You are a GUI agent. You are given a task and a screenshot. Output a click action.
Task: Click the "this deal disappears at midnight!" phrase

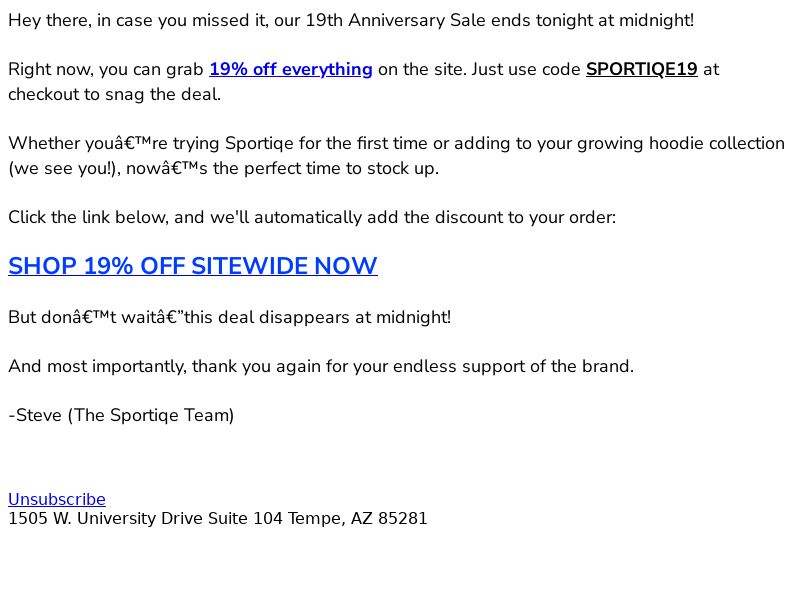317,317
